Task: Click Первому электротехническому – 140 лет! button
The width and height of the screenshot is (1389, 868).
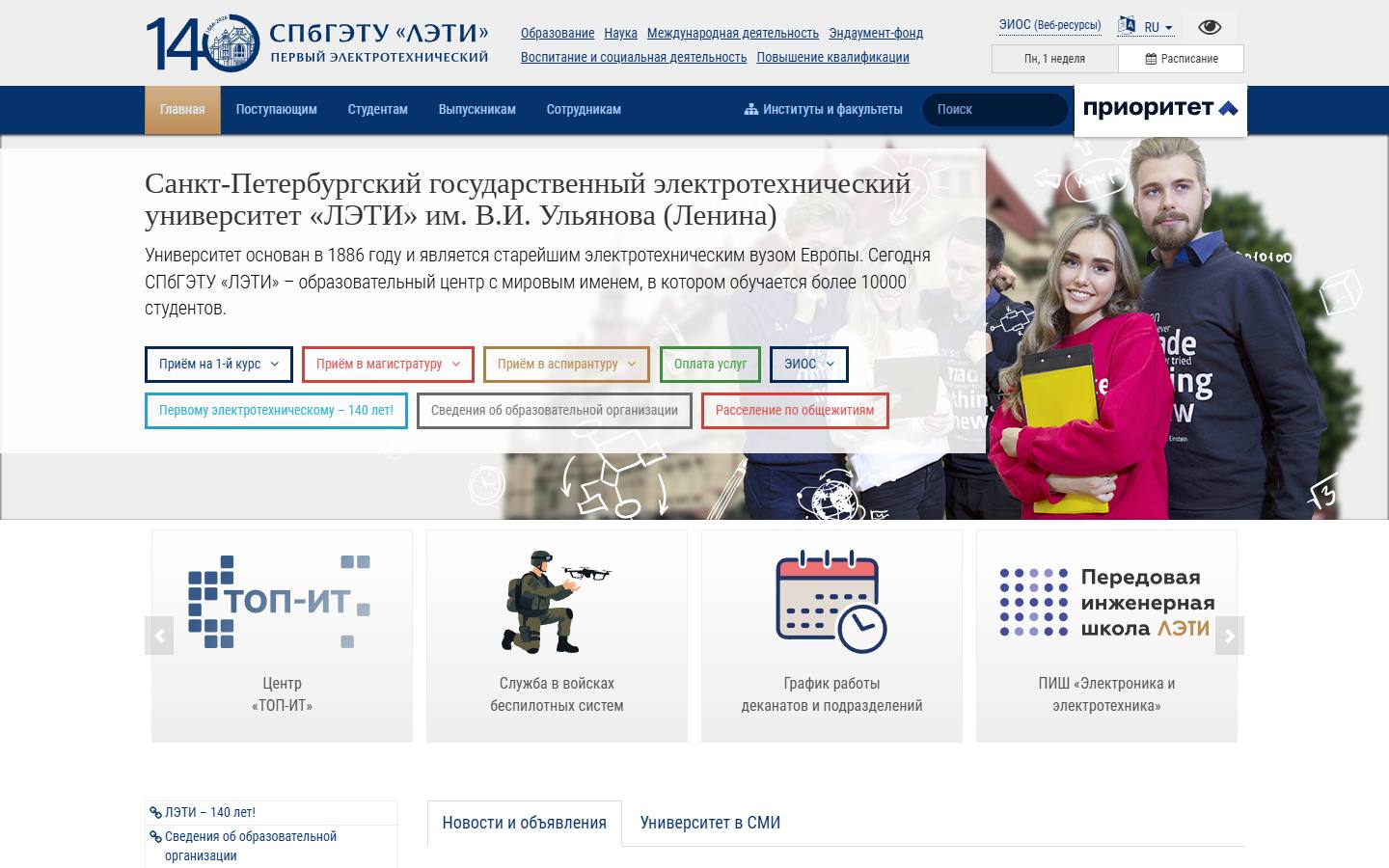Action: click(x=276, y=411)
